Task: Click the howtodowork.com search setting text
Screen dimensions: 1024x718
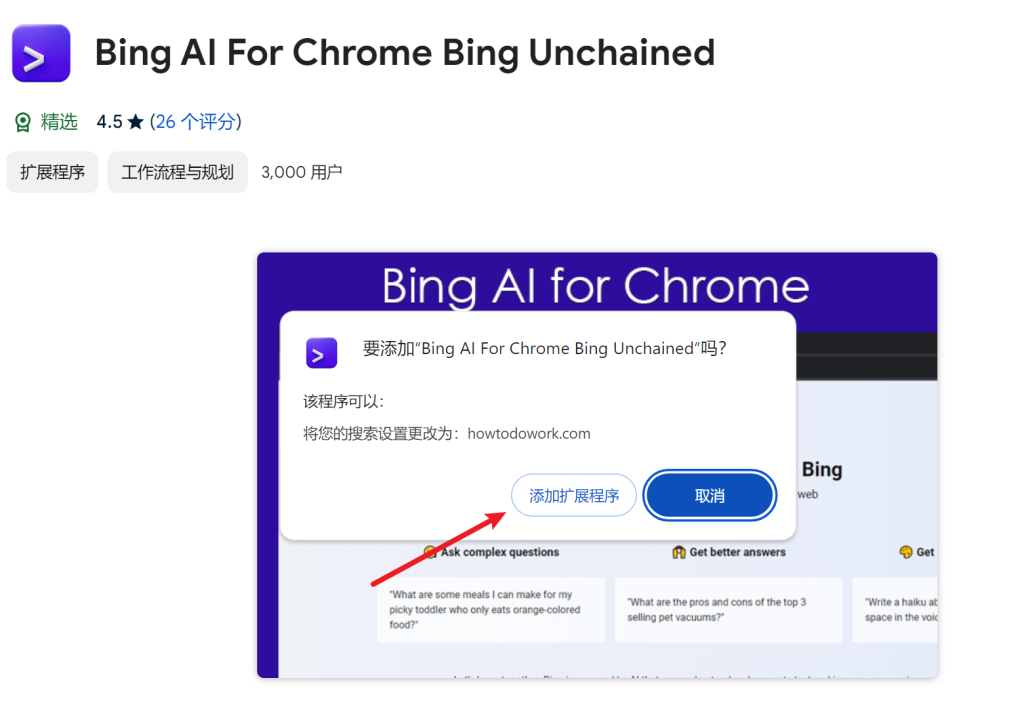Action: [x=529, y=434]
